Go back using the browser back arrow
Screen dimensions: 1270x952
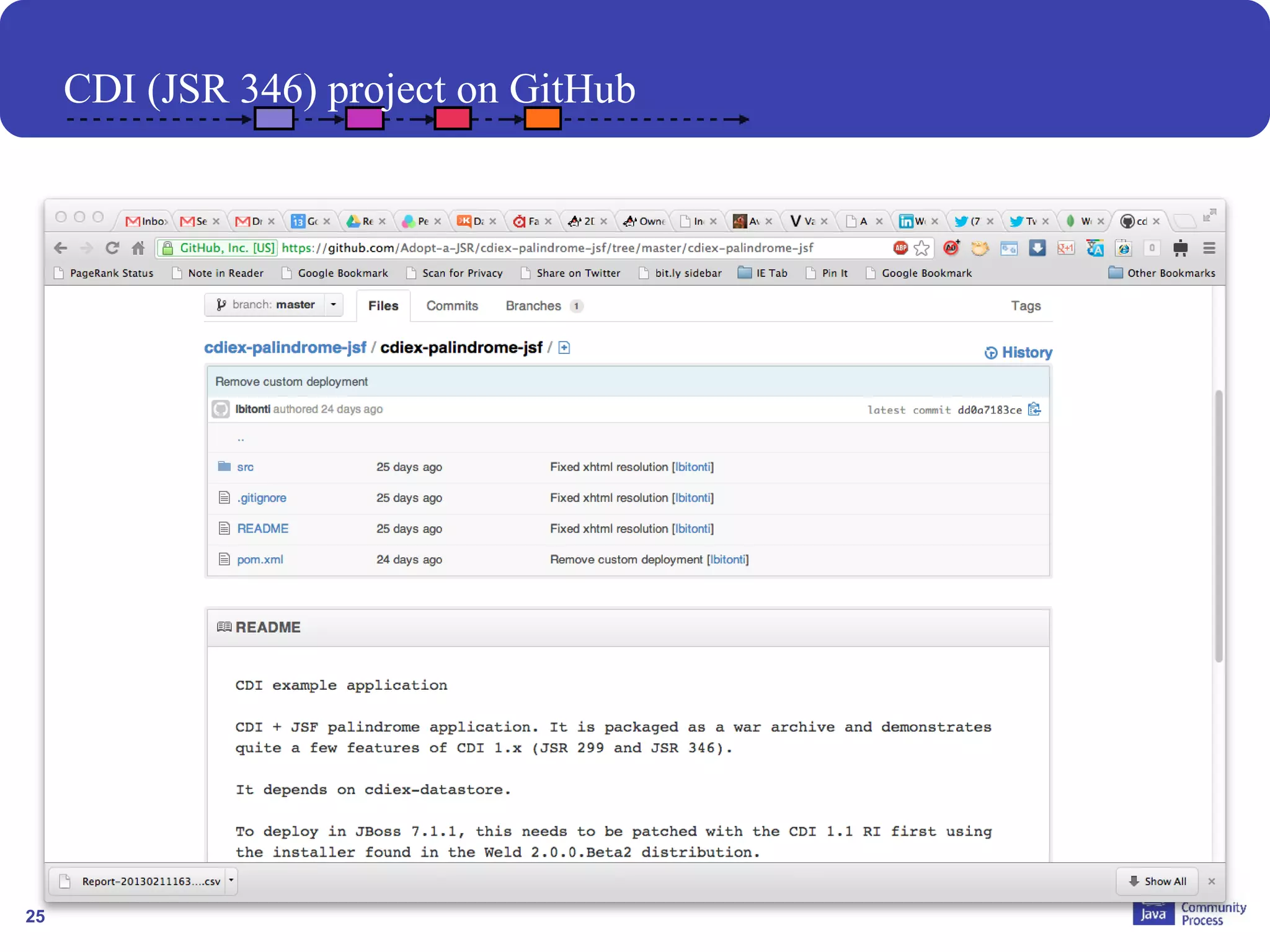(61, 248)
